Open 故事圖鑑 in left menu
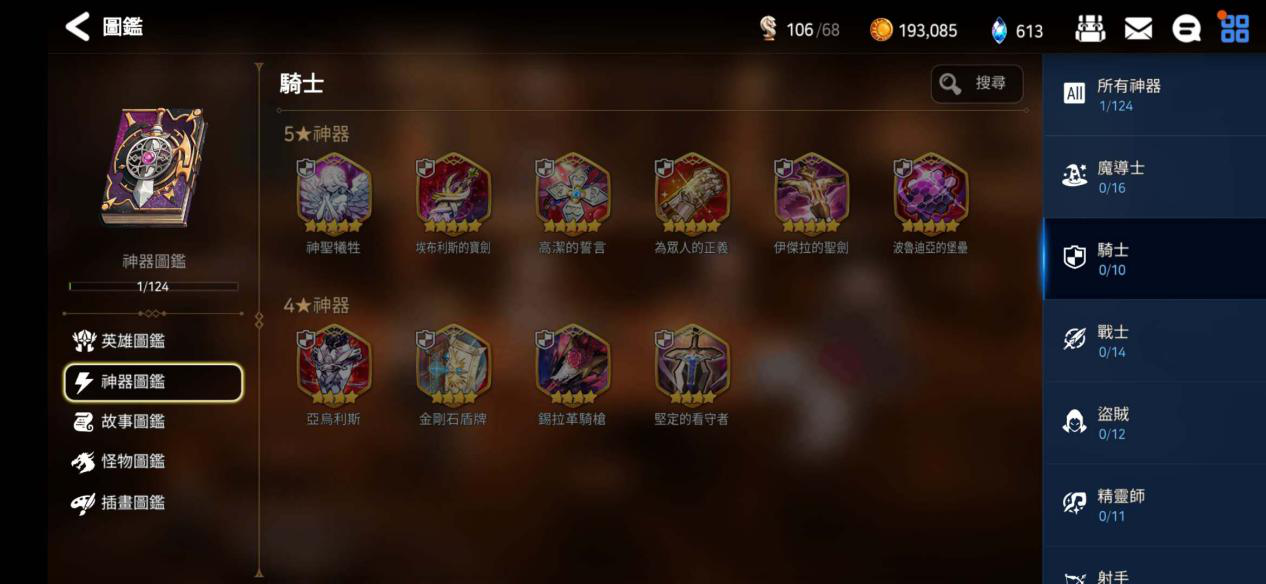 click(x=119, y=422)
